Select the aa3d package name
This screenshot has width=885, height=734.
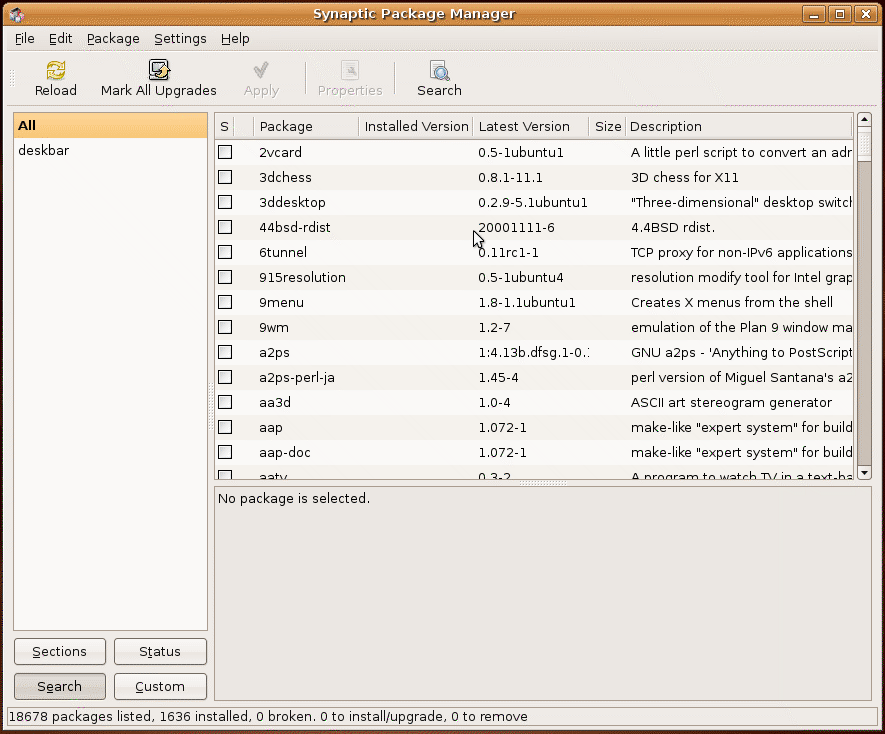(x=275, y=402)
